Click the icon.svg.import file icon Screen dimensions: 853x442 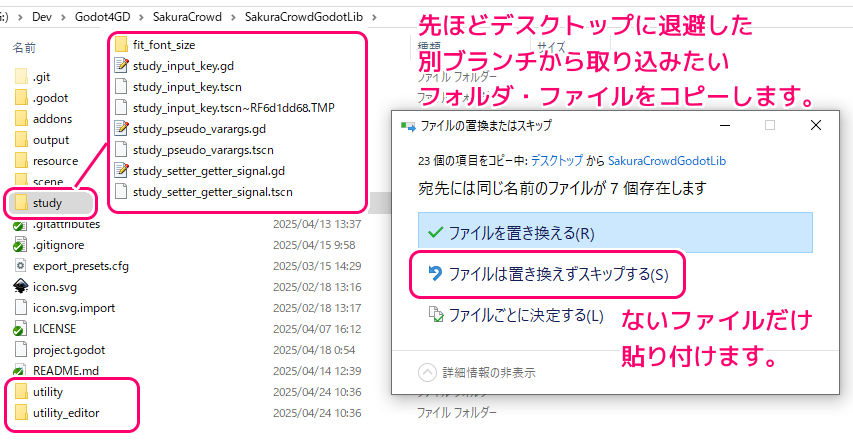[x=21, y=308]
